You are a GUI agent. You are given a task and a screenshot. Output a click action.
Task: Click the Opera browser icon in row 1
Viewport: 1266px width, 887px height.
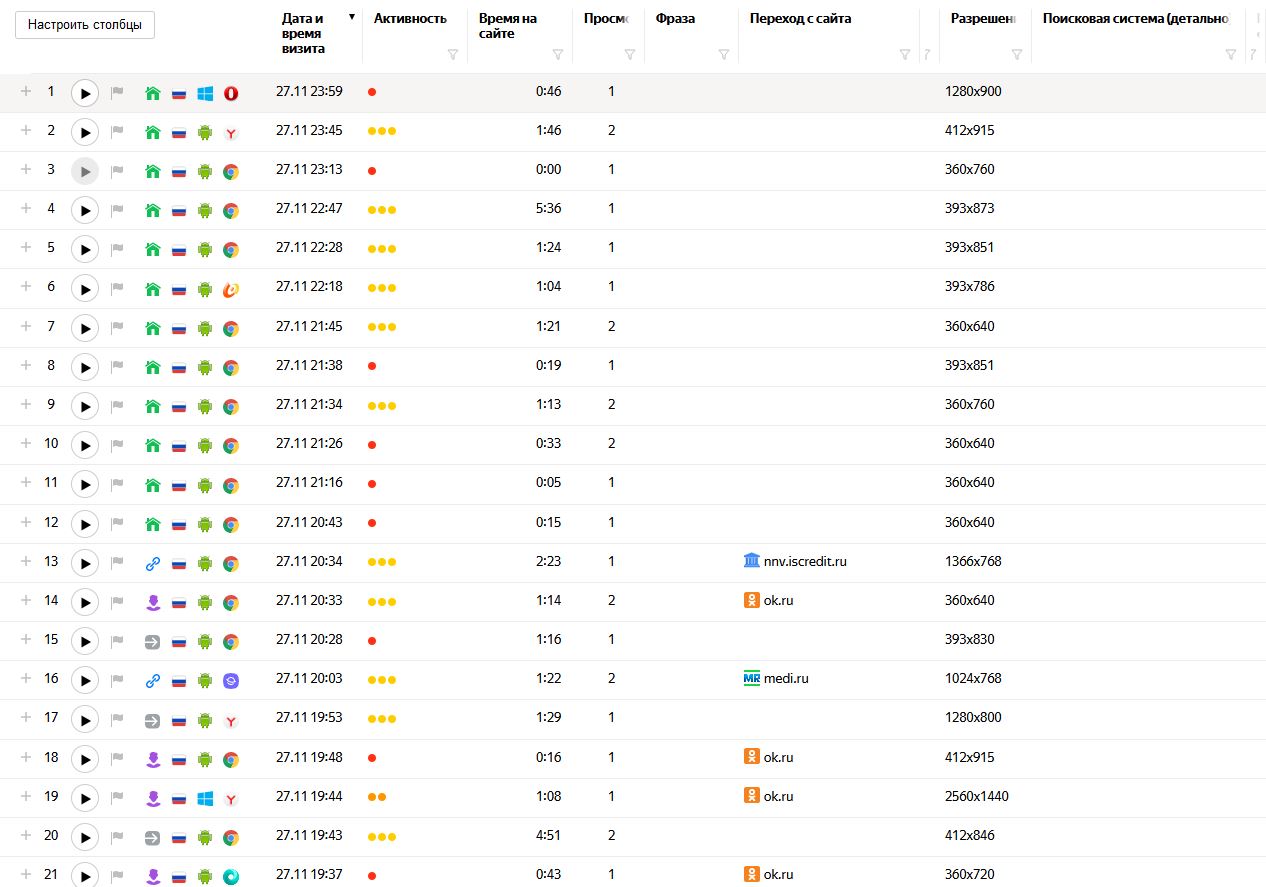(x=231, y=93)
